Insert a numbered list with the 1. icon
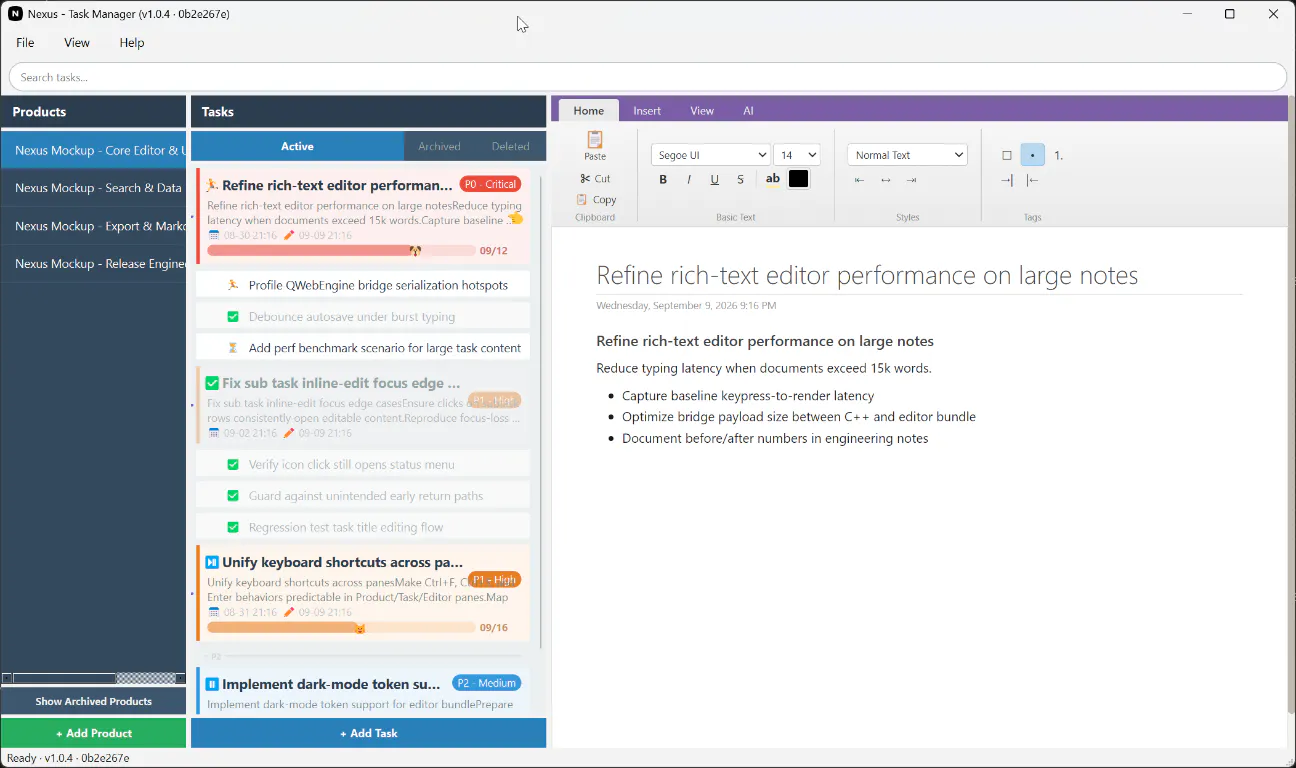1296x768 pixels. click(x=1059, y=155)
